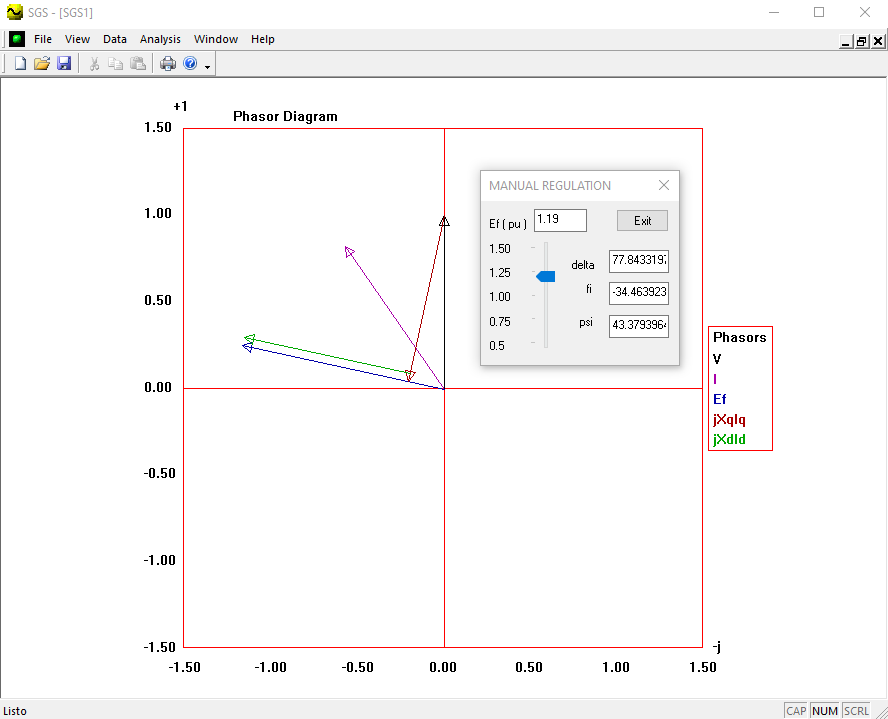Click the SCRL status bar indicator
This screenshot has width=888, height=719.
[x=856, y=711]
